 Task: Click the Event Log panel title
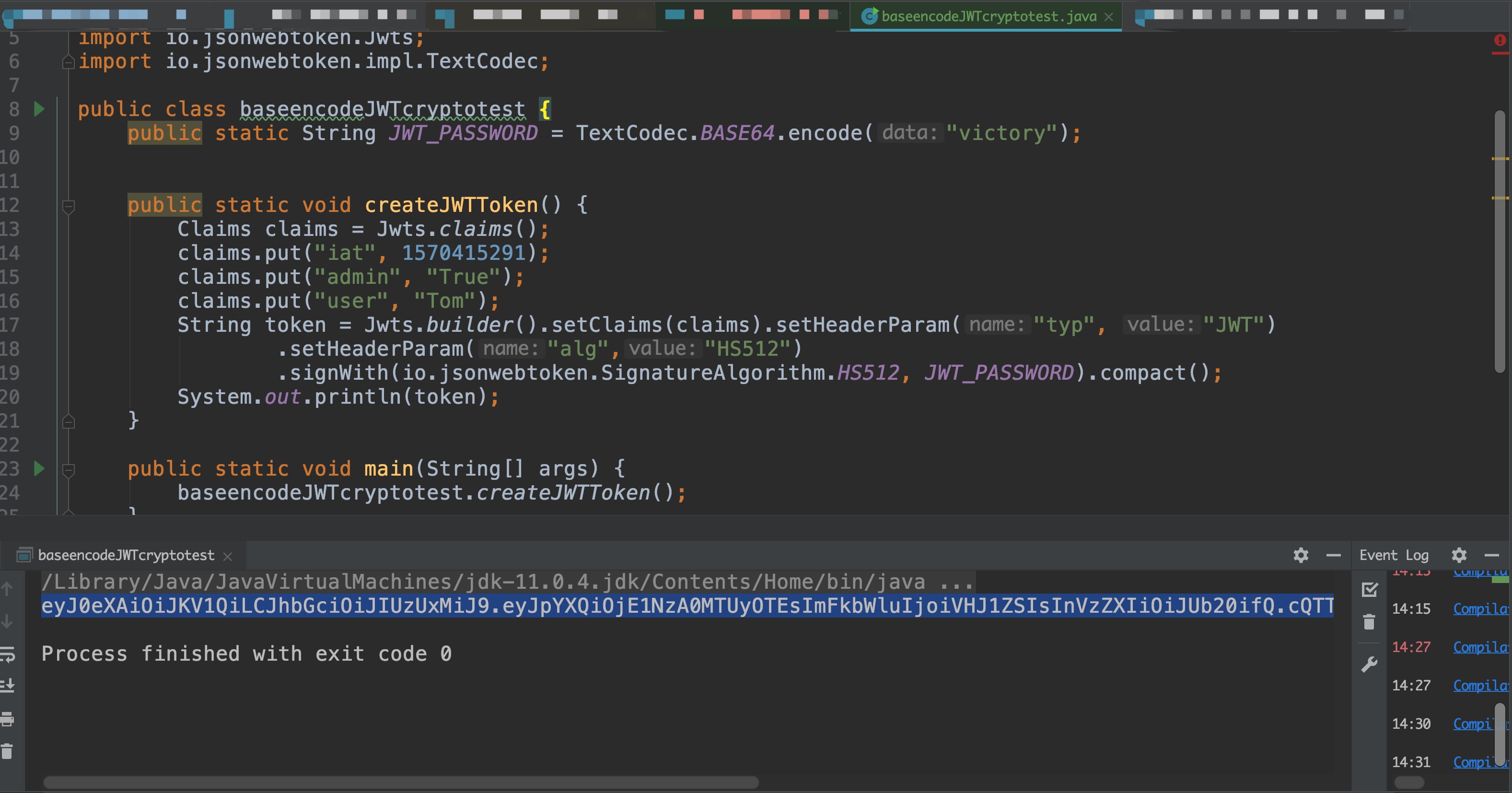pos(1394,555)
